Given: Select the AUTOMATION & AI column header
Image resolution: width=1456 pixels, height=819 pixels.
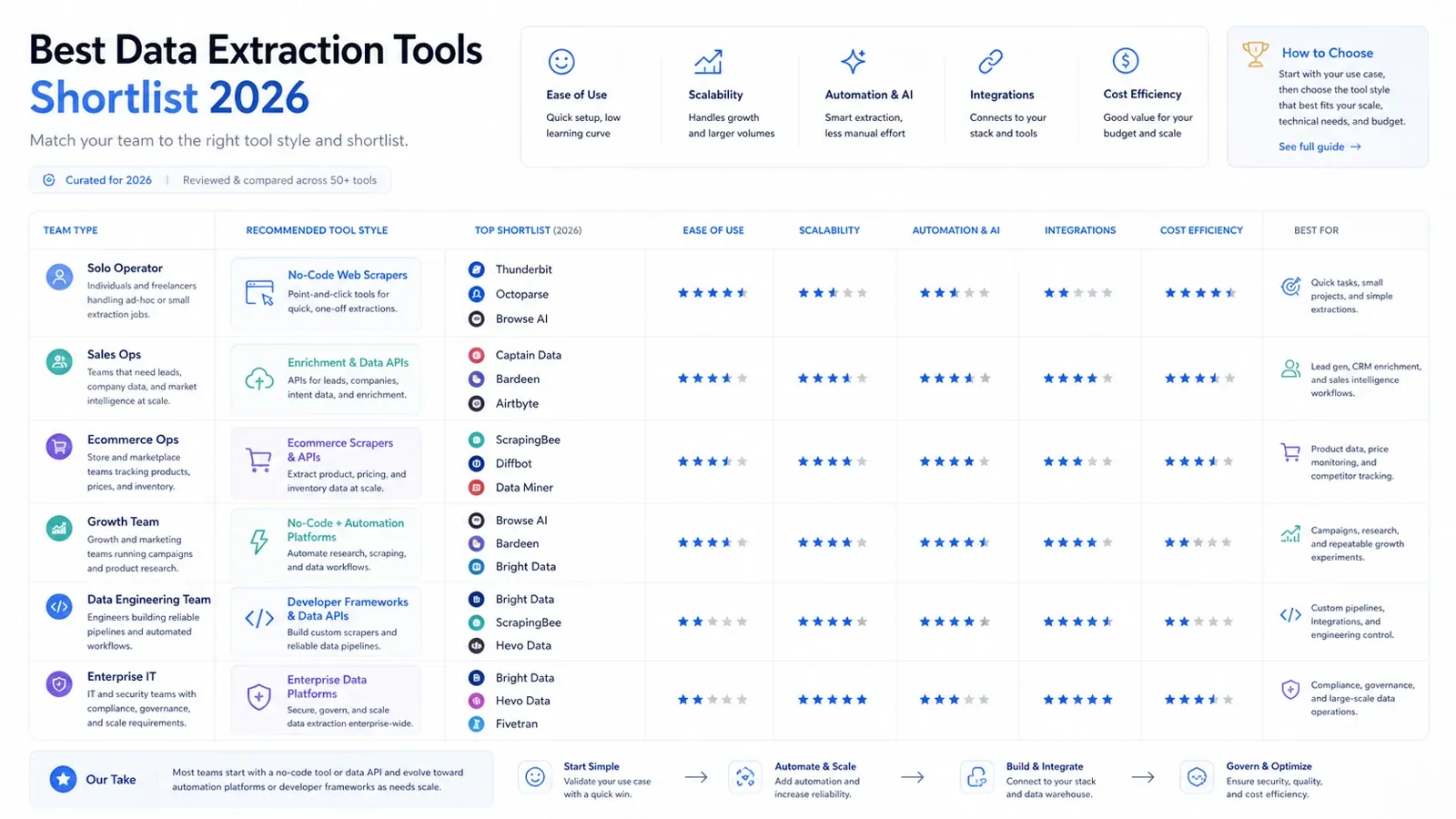Looking at the screenshot, I should [x=955, y=230].
